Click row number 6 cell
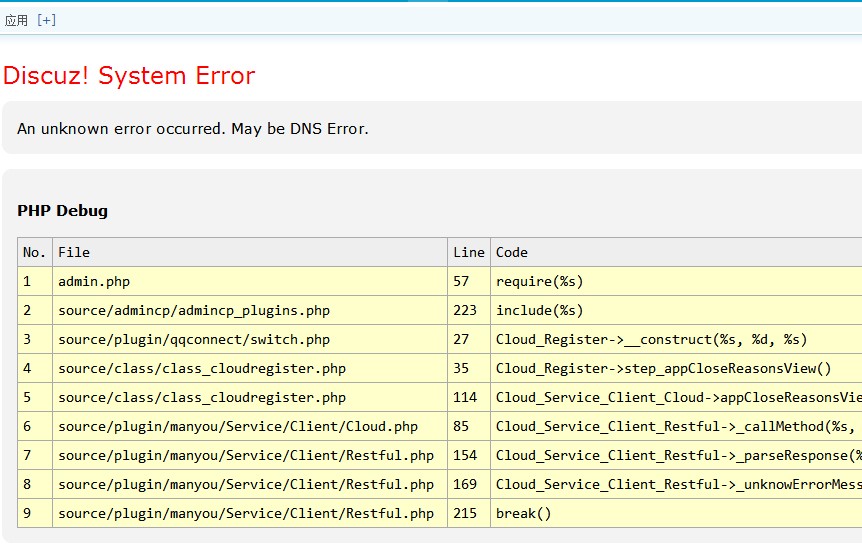Viewport: 862px width, 550px height. tap(35, 426)
